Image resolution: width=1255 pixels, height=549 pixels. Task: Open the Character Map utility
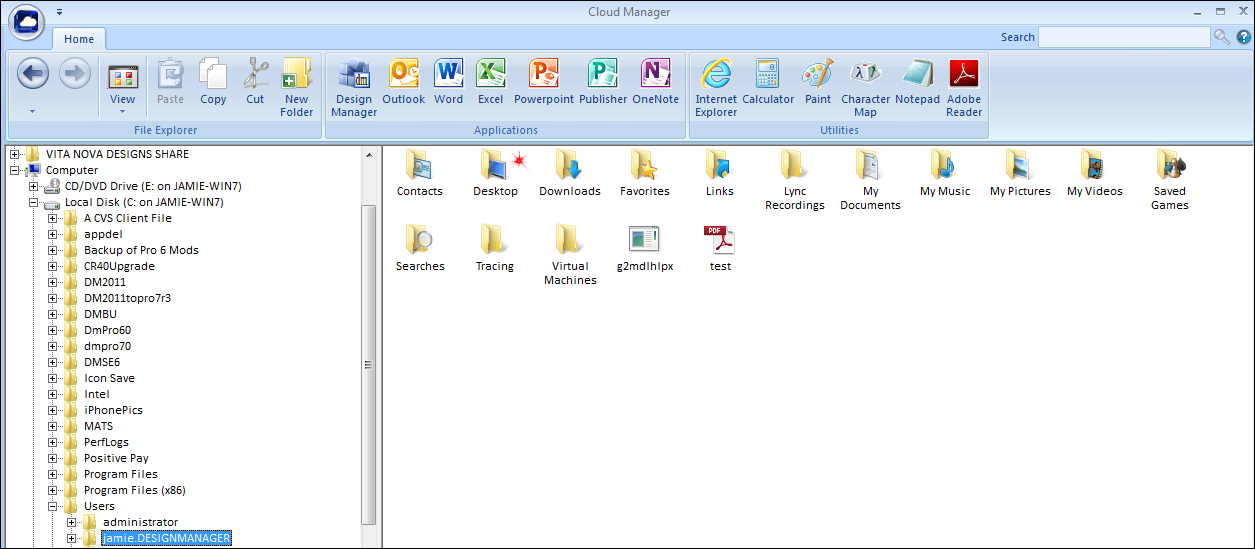[x=865, y=88]
